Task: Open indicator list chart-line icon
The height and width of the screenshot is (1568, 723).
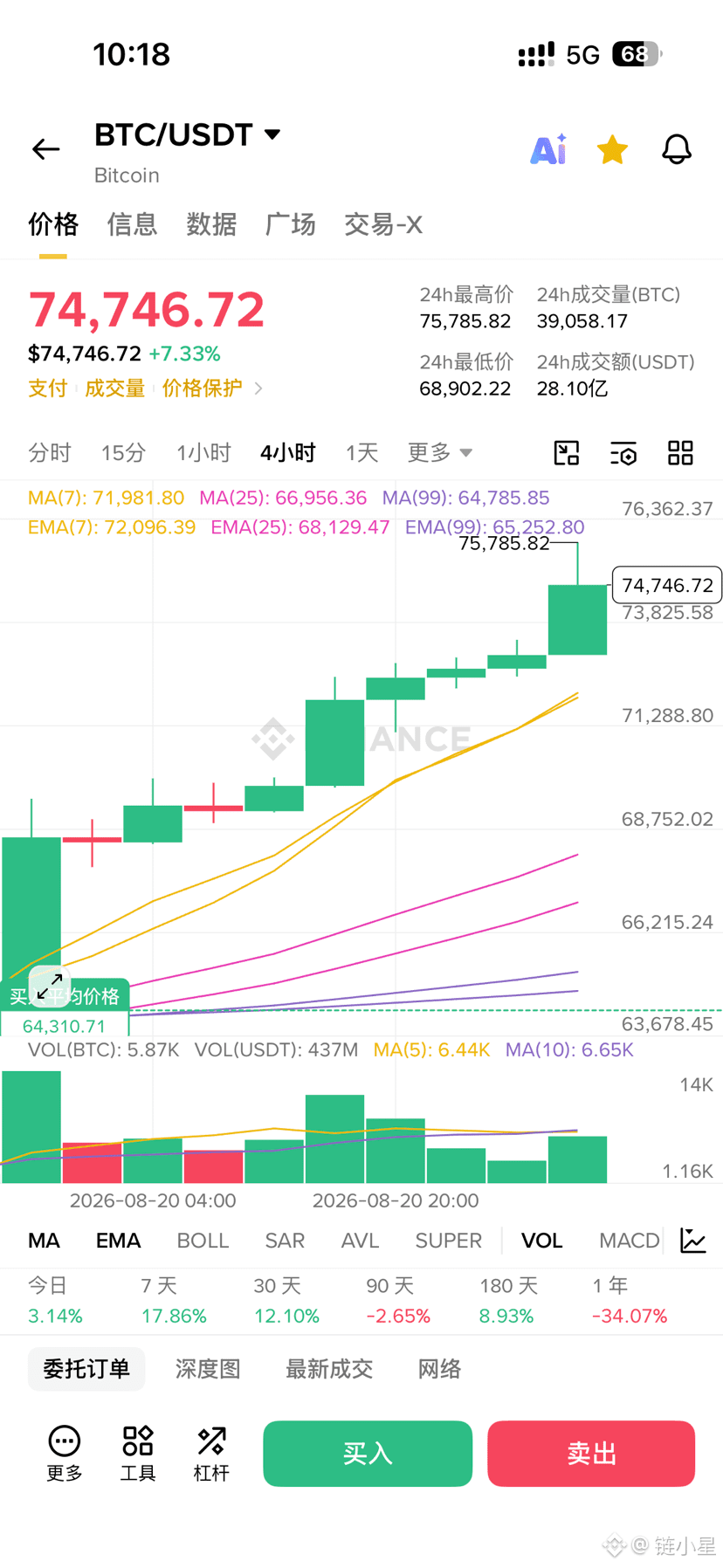Action: click(693, 1241)
